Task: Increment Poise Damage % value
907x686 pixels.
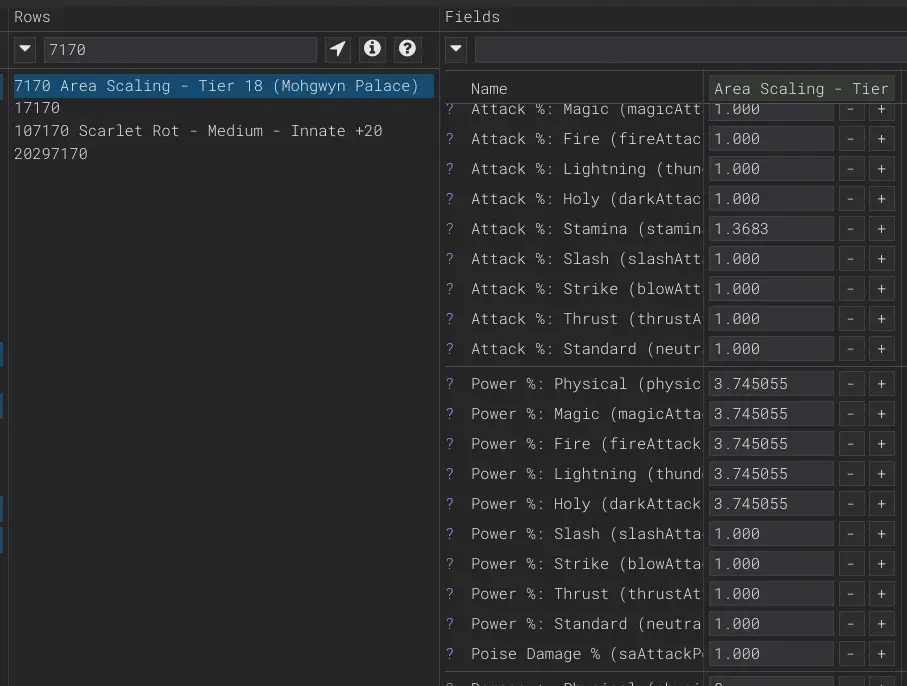Action: point(881,654)
